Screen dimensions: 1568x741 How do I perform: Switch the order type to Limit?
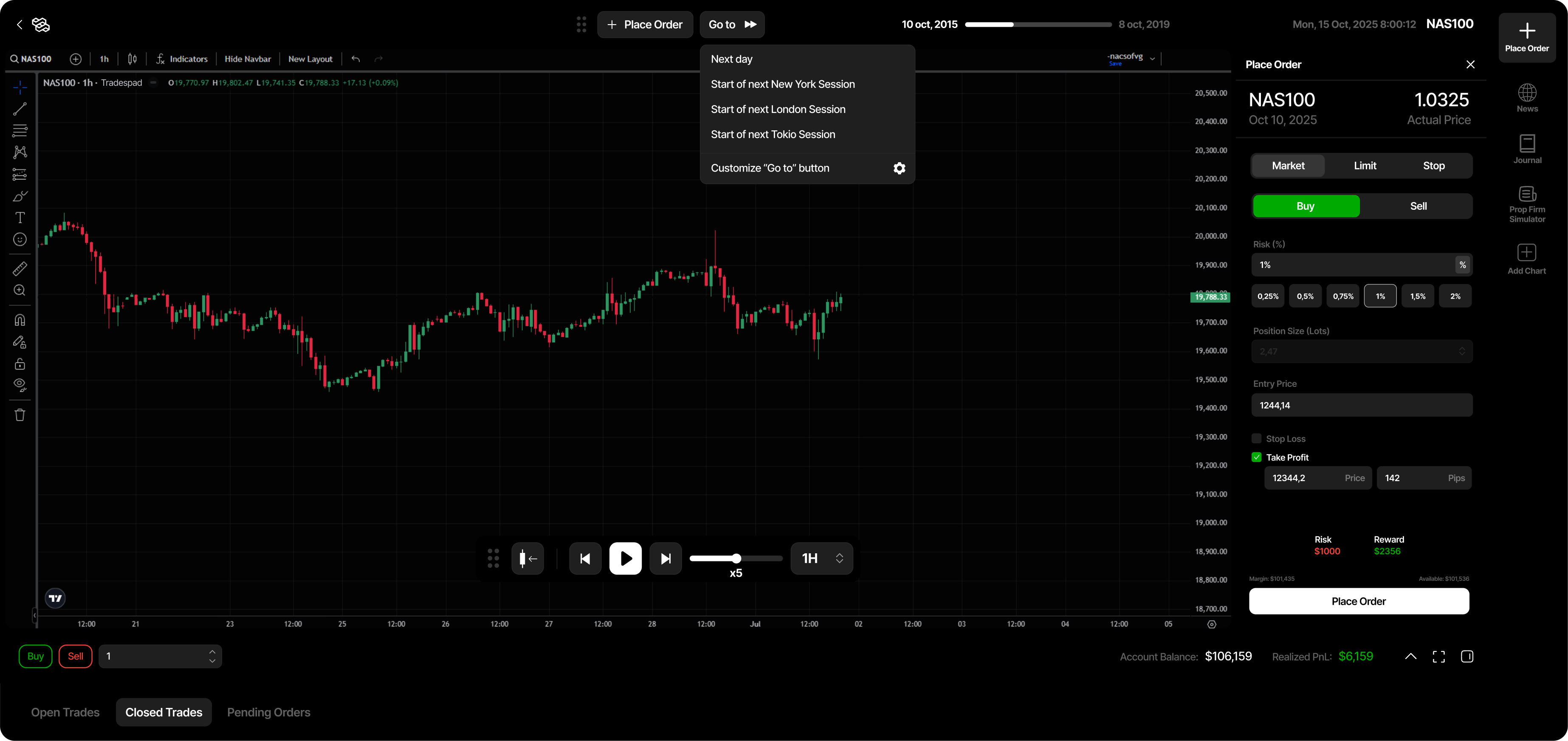point(1365,166)
